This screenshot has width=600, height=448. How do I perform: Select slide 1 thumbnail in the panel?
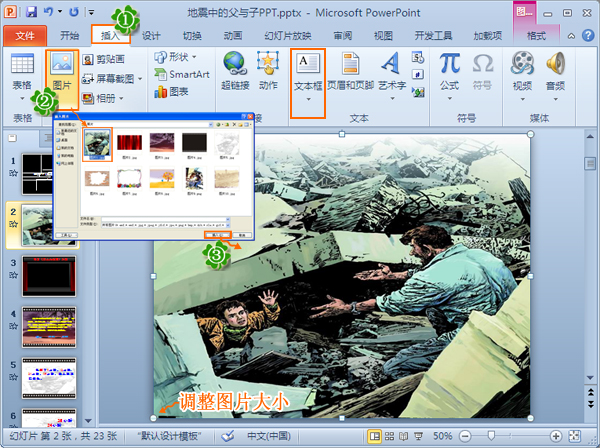[38, 174]
